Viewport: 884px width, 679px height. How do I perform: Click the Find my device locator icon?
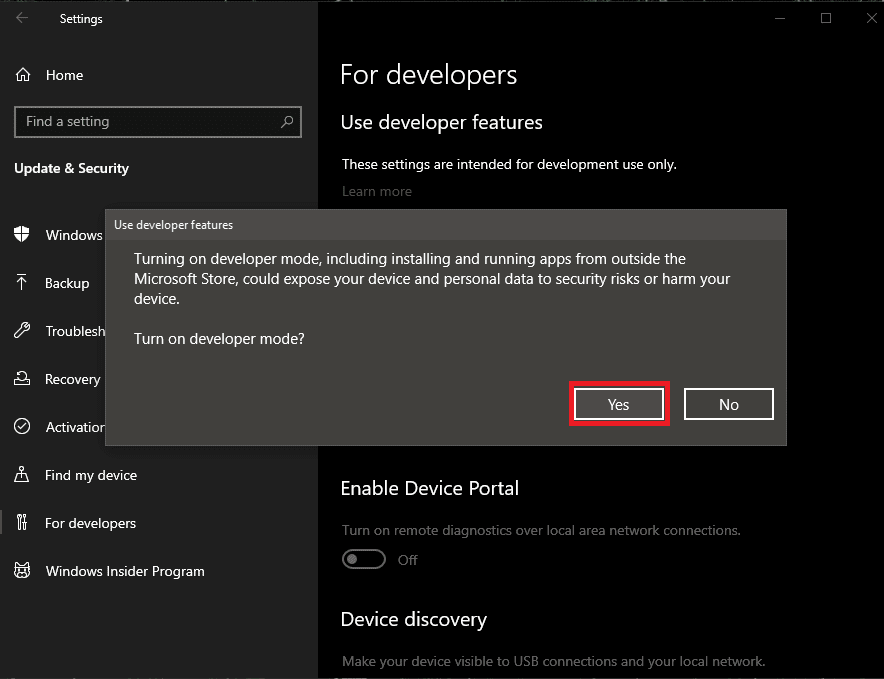pyautogui.click(x=22, y=475)
